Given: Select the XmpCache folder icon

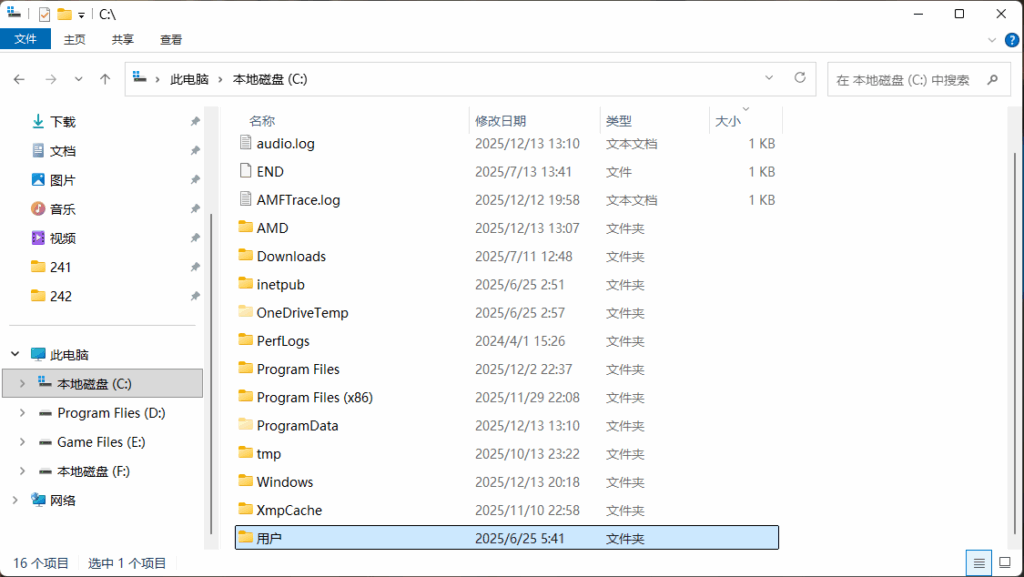Looking at the screenshot, I should 246,509.
